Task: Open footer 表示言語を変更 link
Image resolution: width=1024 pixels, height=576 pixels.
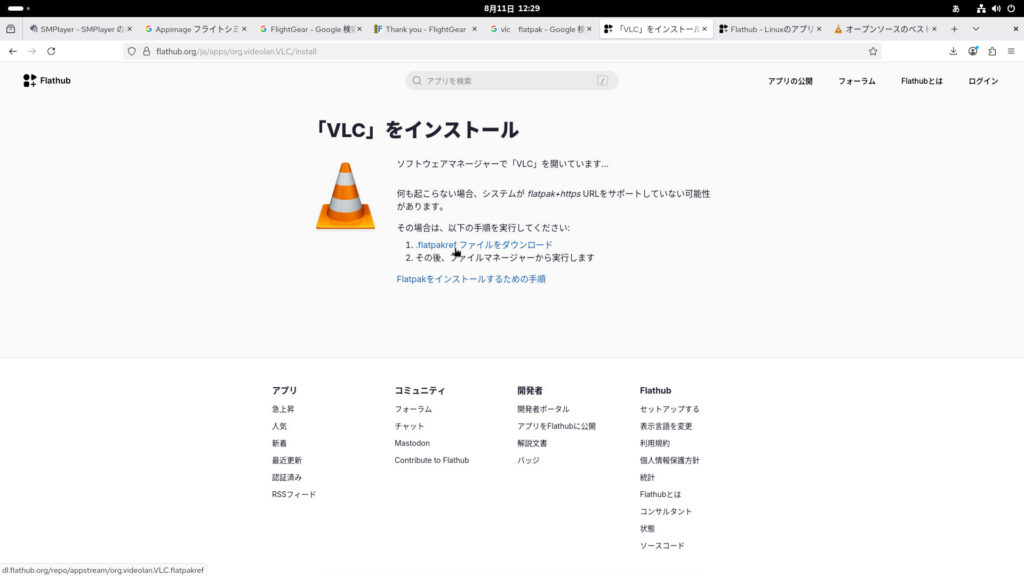Action: [x=666, y=426]
